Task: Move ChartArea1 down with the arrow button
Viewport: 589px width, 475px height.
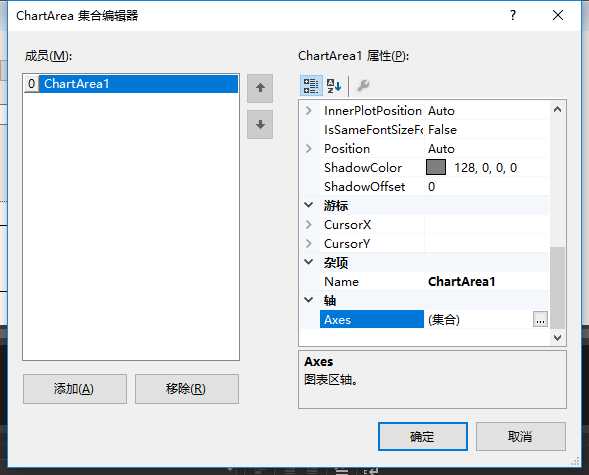Action: coord(260,124)
